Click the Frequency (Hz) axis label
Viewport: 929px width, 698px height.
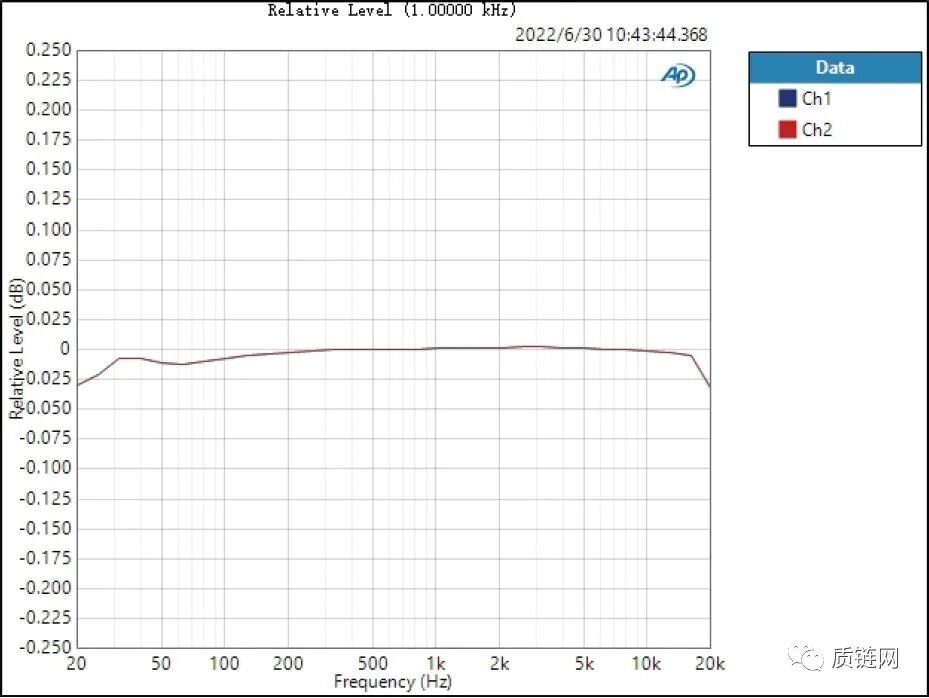(392, 681)
